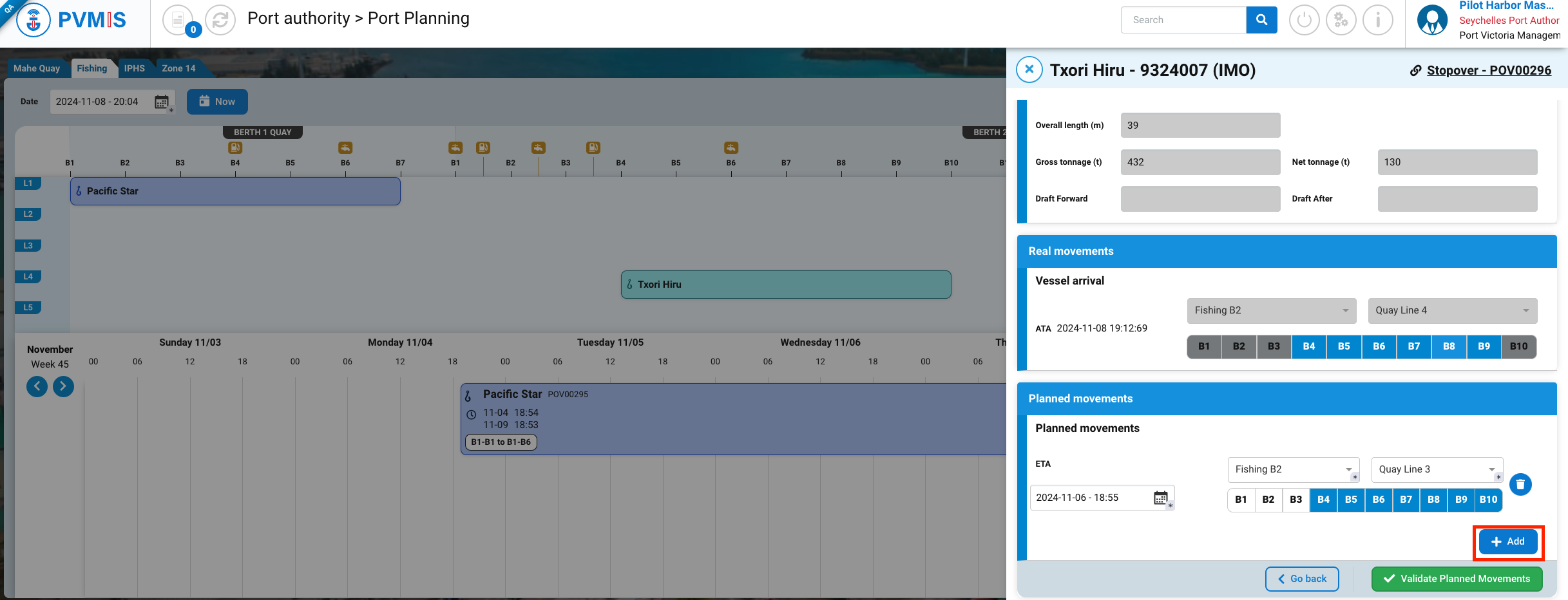Toggle planned bollard B10

(1488, 500)
